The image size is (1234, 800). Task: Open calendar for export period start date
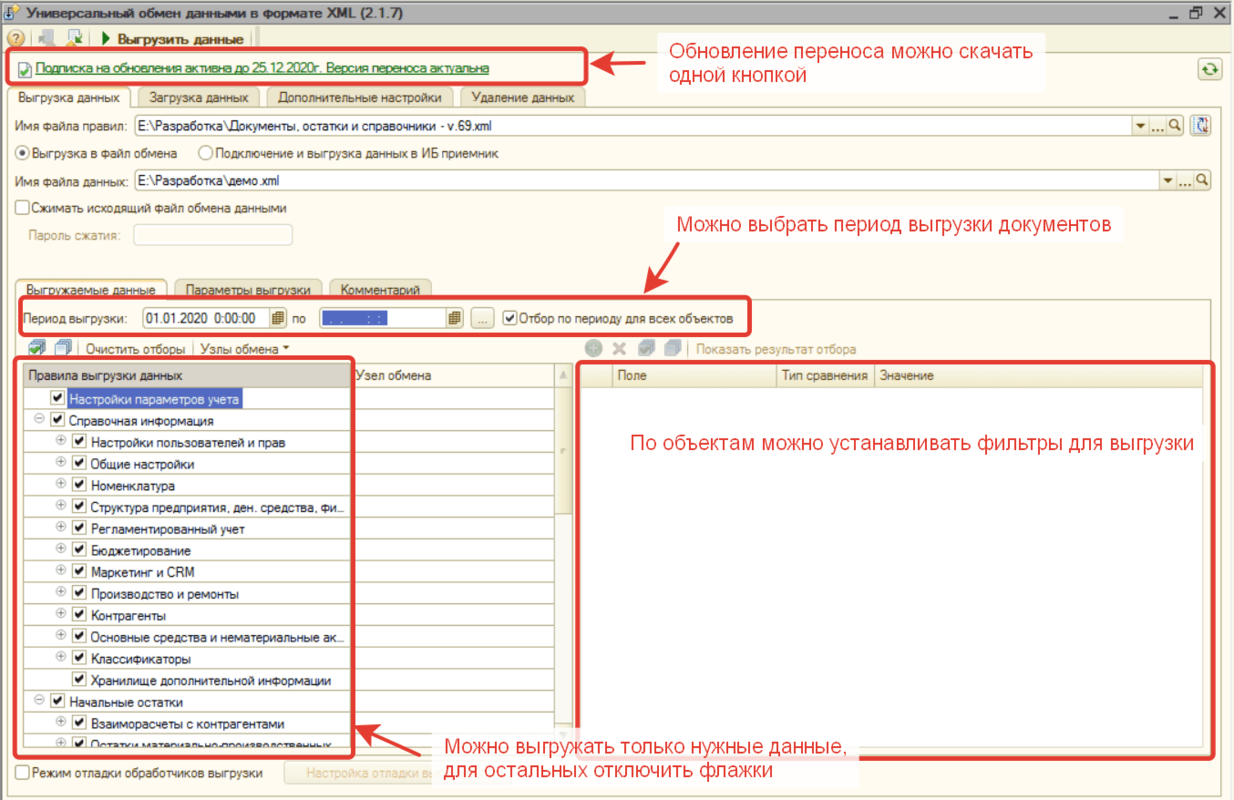pos(278,319)
